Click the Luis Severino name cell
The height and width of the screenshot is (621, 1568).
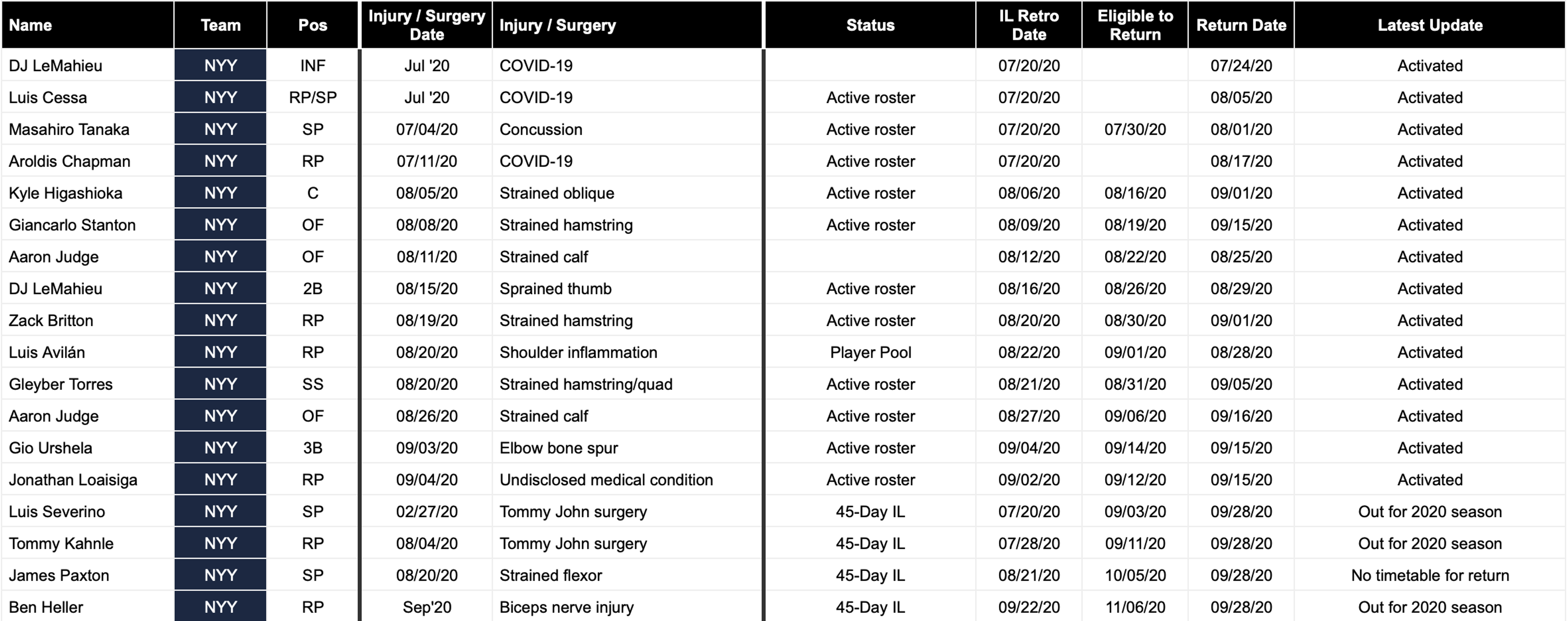click(x=88, y=512)
